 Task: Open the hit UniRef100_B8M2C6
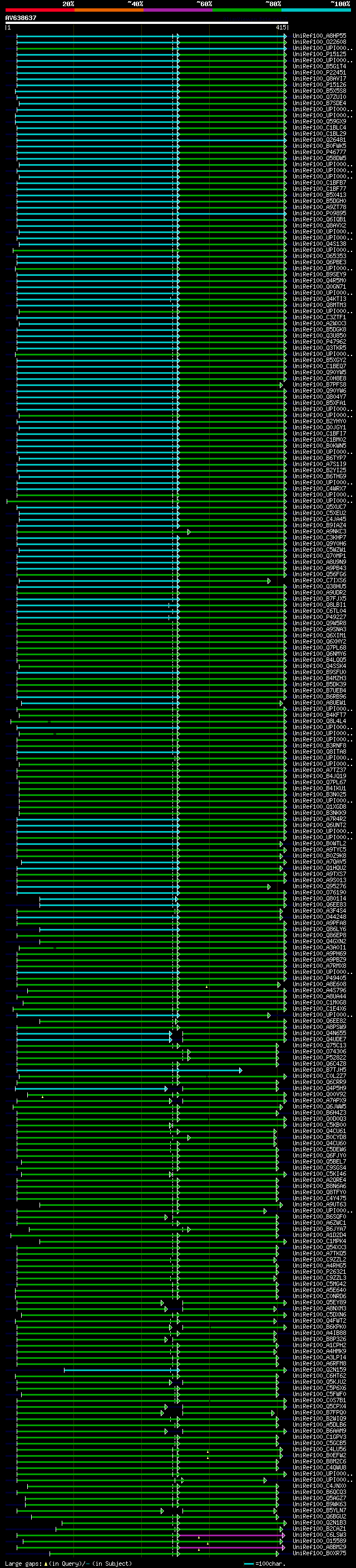(x=319, y=1461)
